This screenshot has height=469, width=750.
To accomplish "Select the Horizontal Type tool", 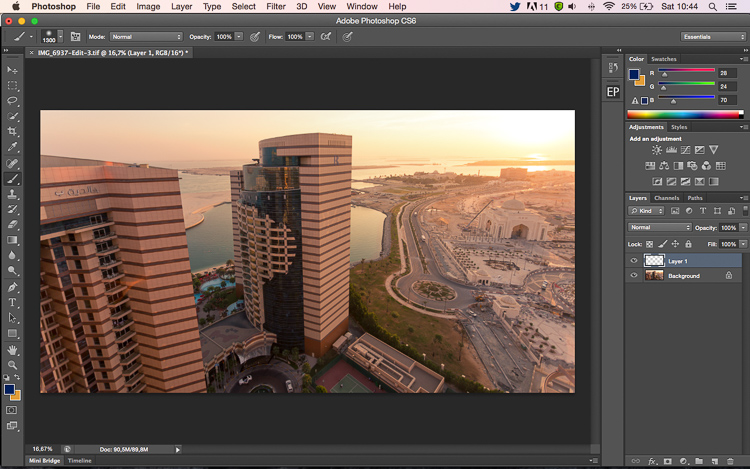I will pyautogui.click(x=12, y=302).
